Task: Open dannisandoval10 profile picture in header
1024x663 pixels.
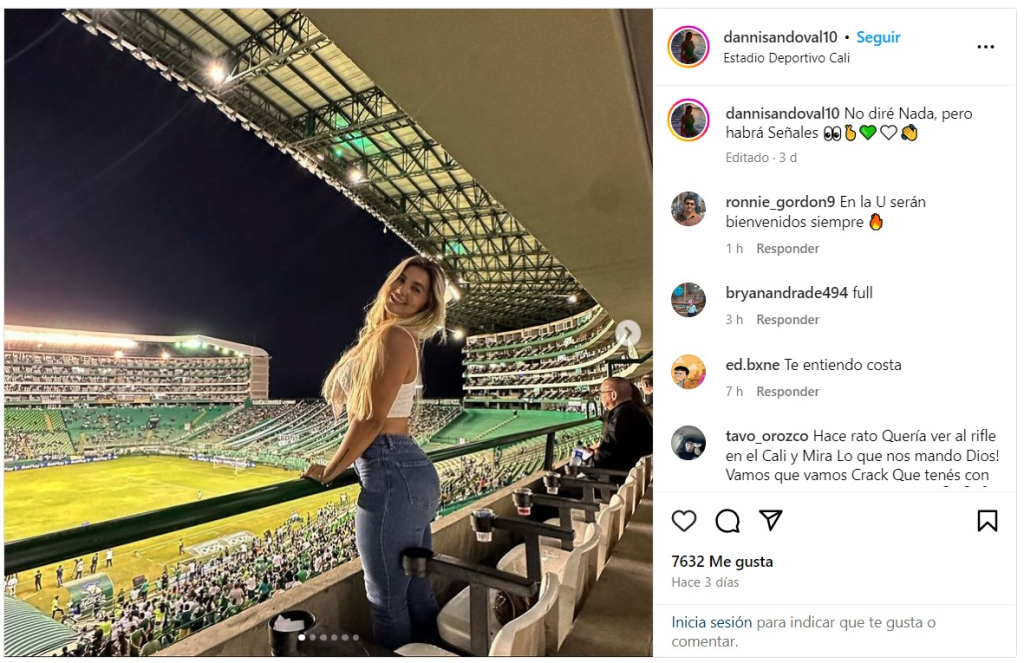Action: (x=688, y=47)
